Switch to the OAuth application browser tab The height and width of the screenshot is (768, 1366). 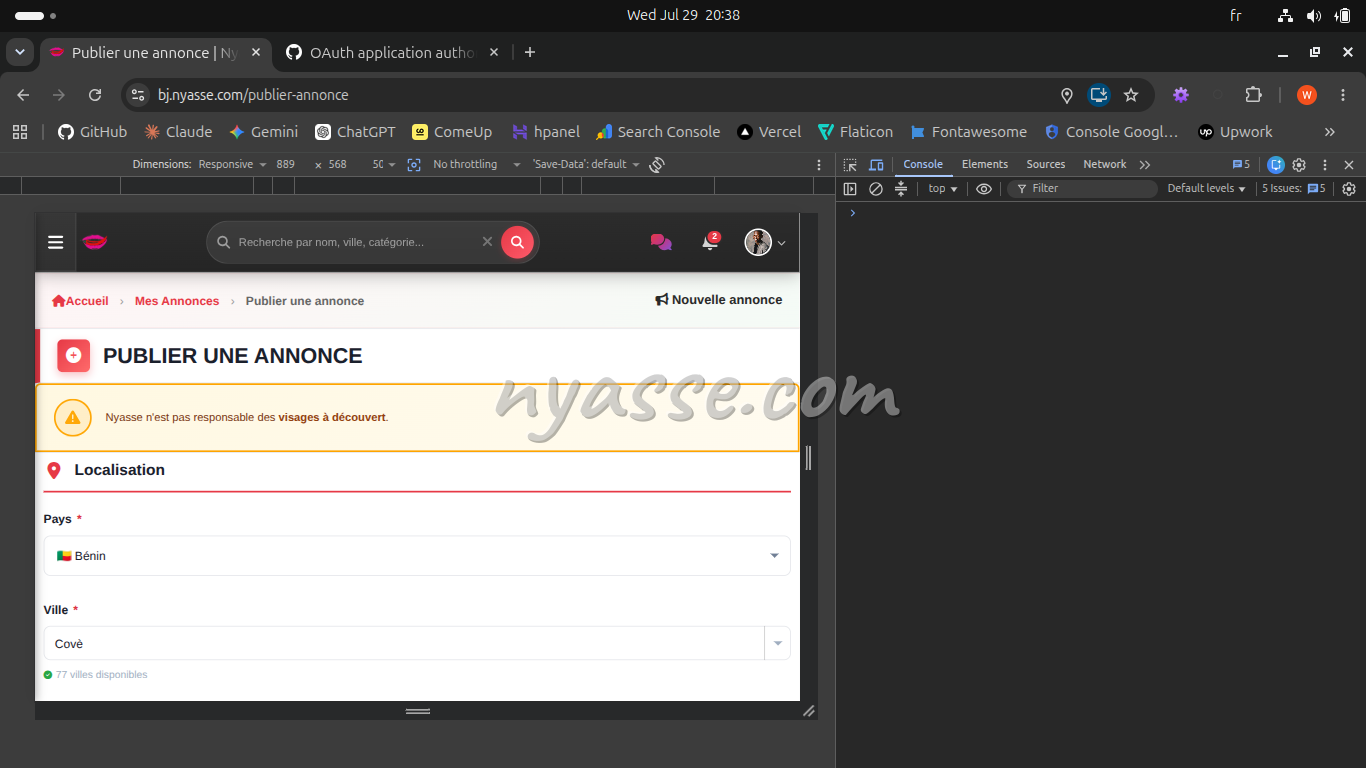[x=392, y=52]
